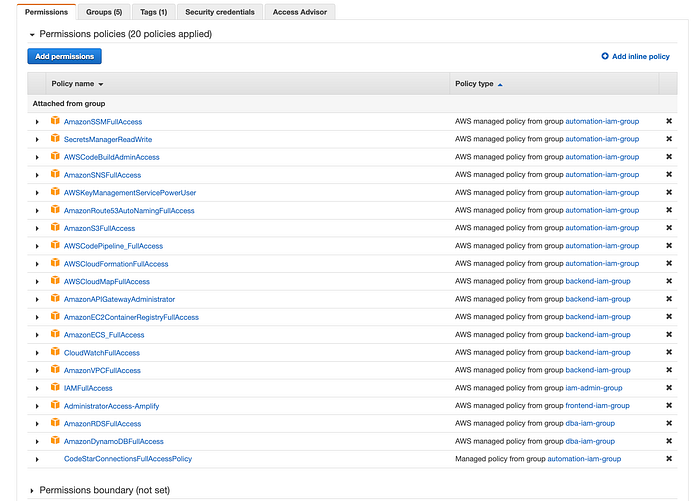Detach AmazonS3FullAccess using its X icon
The width and height of the screenshot is (700, 501).
point(669,228)
